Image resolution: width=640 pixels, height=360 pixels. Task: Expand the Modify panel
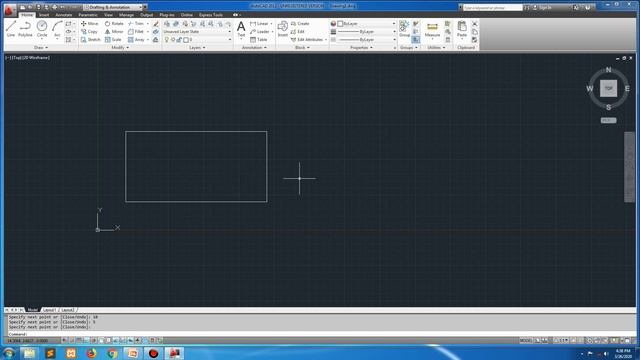coord(120,48)
